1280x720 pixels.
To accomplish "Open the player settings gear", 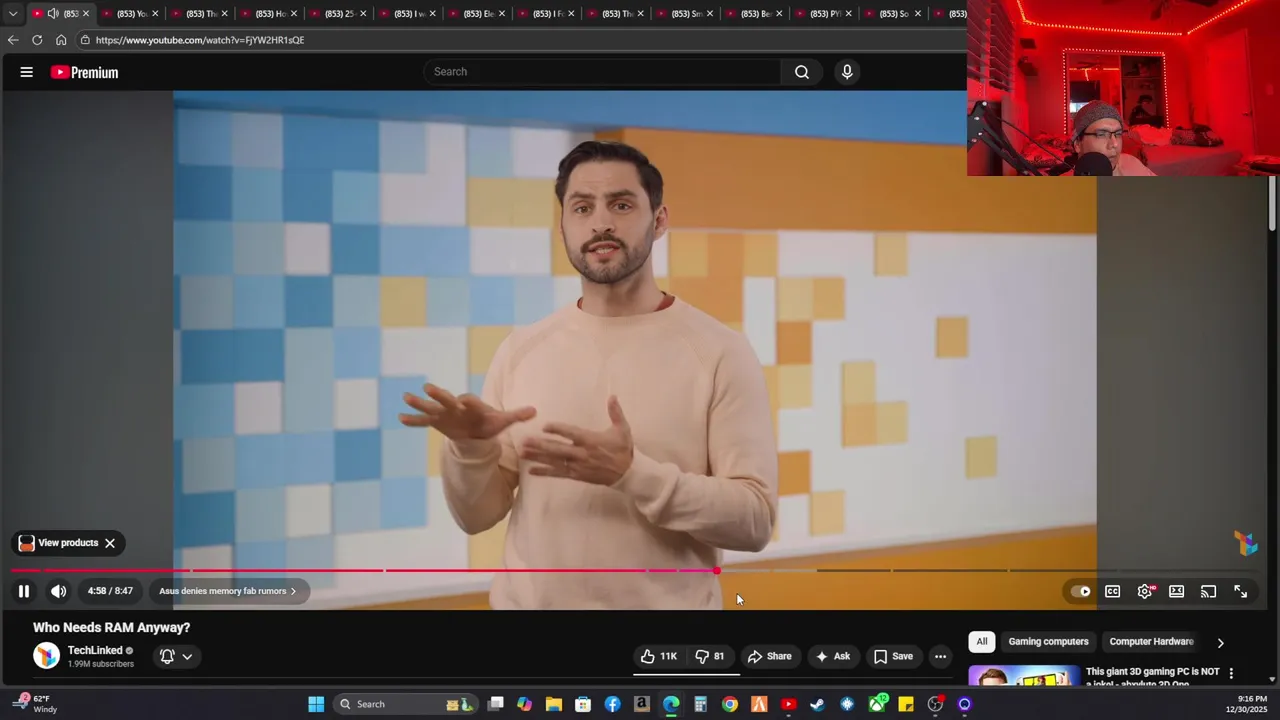I will tap(1145, 591).
